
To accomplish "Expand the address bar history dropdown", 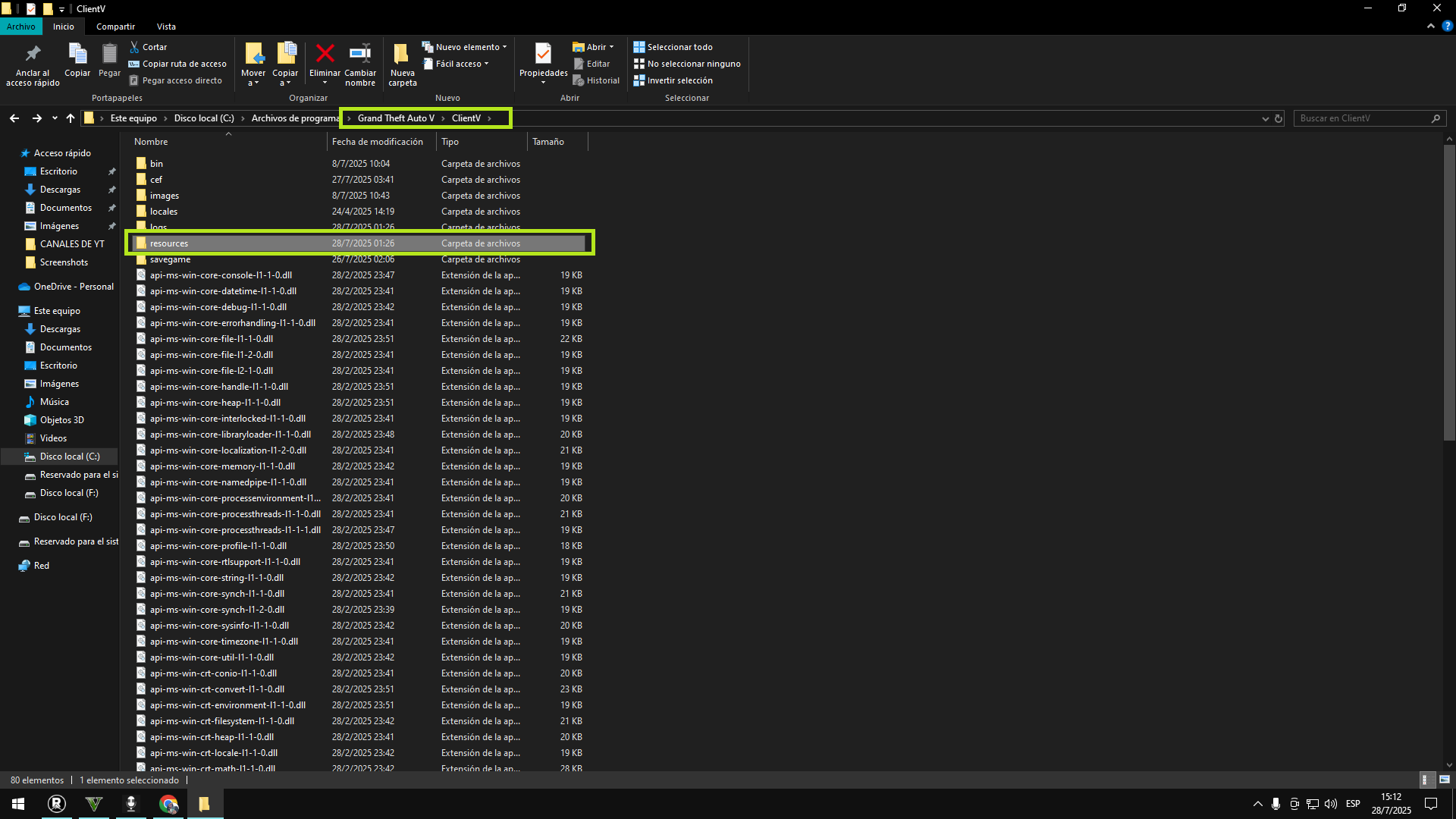I will [1265, 118].
